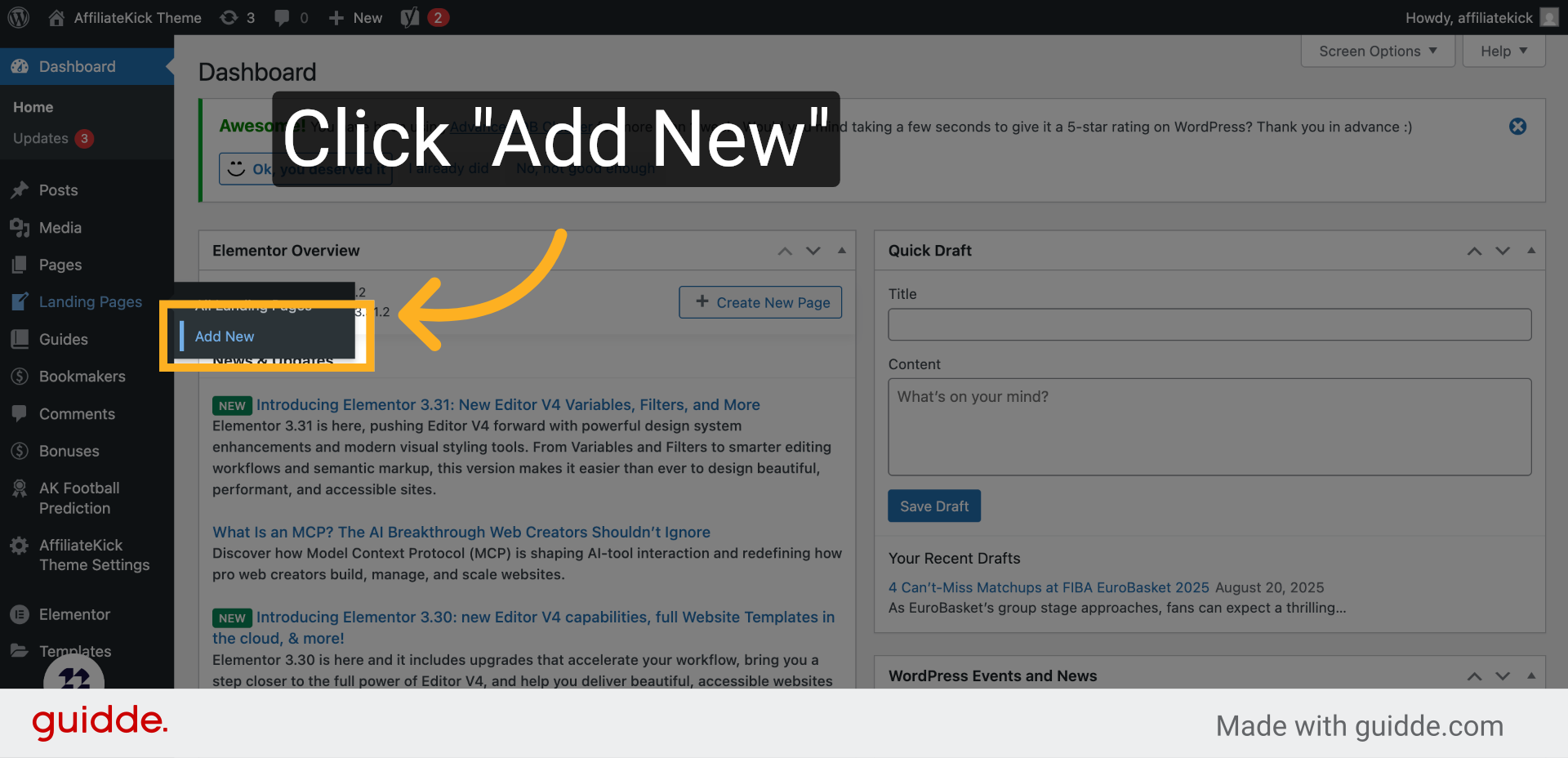Viewport: 1568px width, 758px height.
Task: Click the Quick Draft Title field
Action: pyautogui.click(x=1209, y=324)
